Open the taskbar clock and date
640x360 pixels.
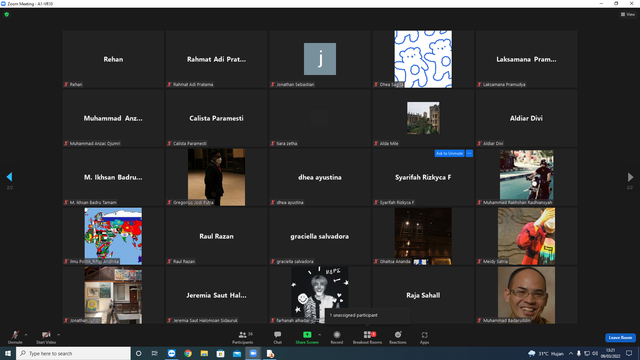pyautogui.click(x=611, y=353)
